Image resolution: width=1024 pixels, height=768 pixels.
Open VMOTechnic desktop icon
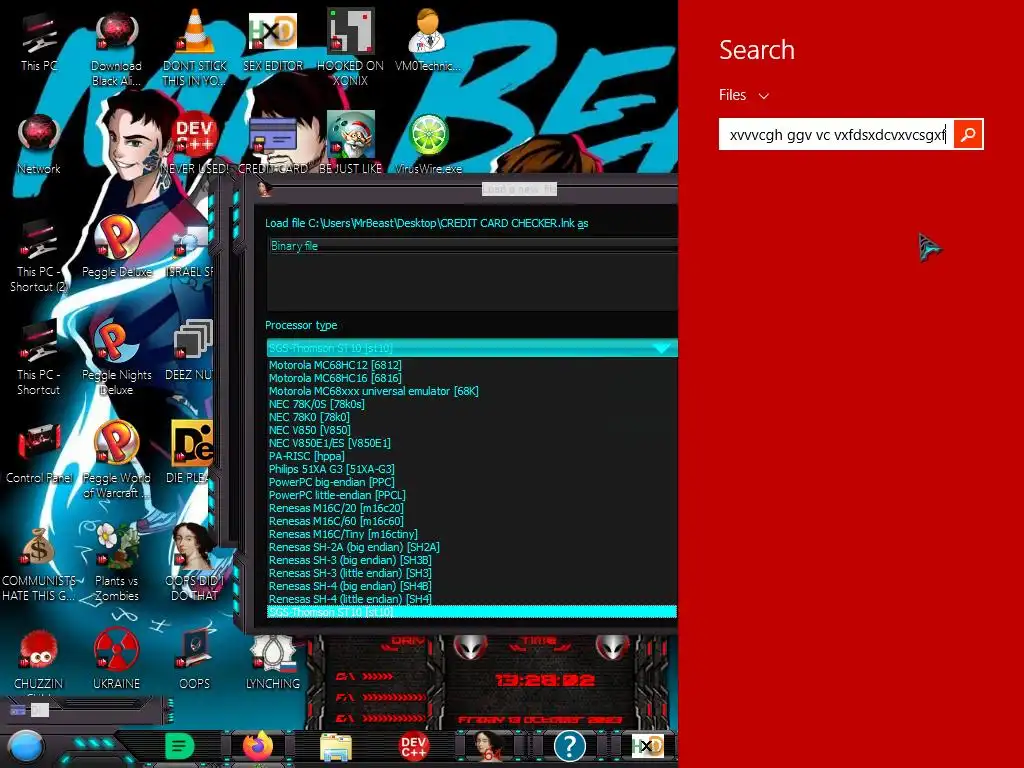[x=428, y=40]
